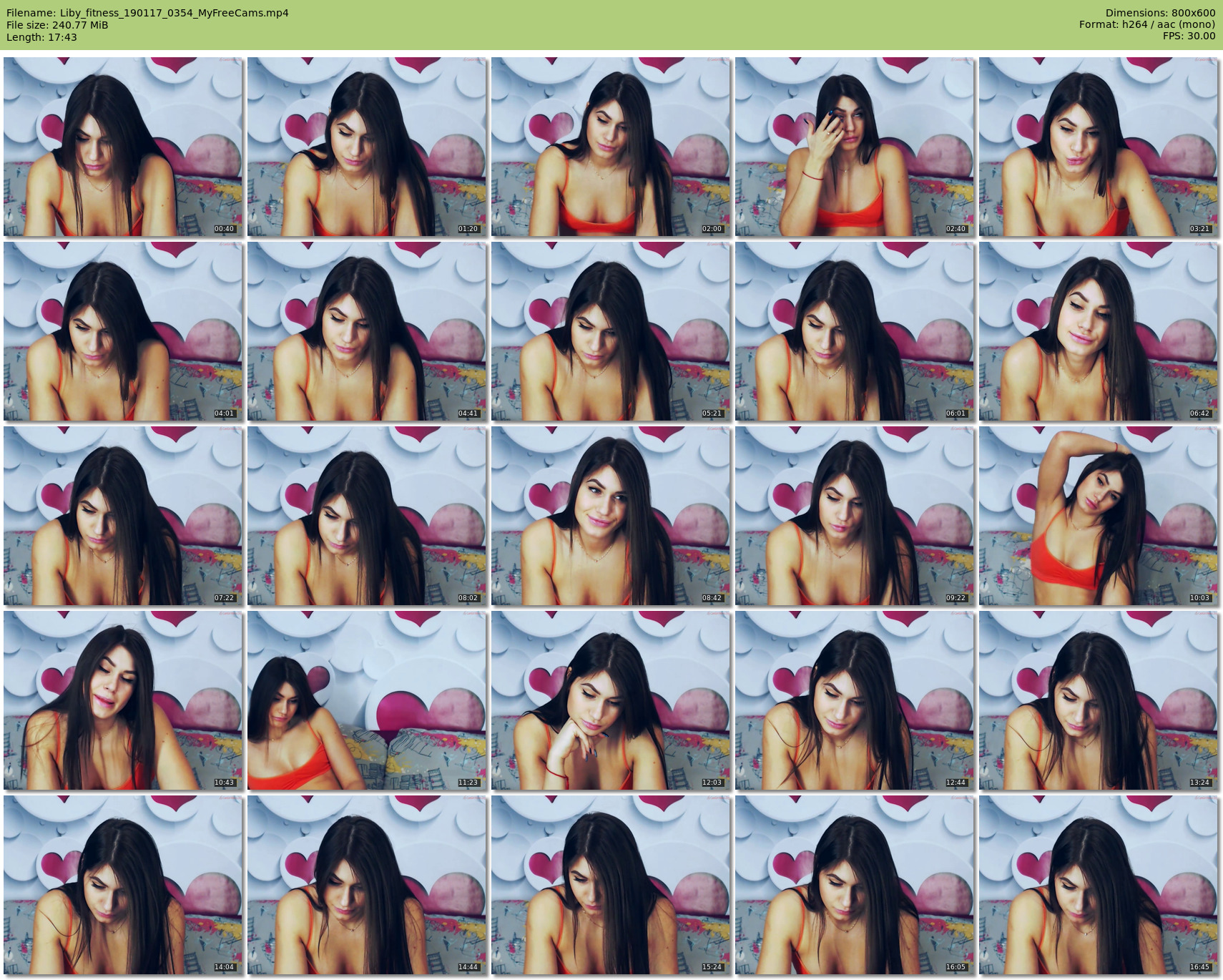This screenshot has height=980, width=1223.
Task: Click the thumbnail timestamped 00:40
Action: click(123, 147)
